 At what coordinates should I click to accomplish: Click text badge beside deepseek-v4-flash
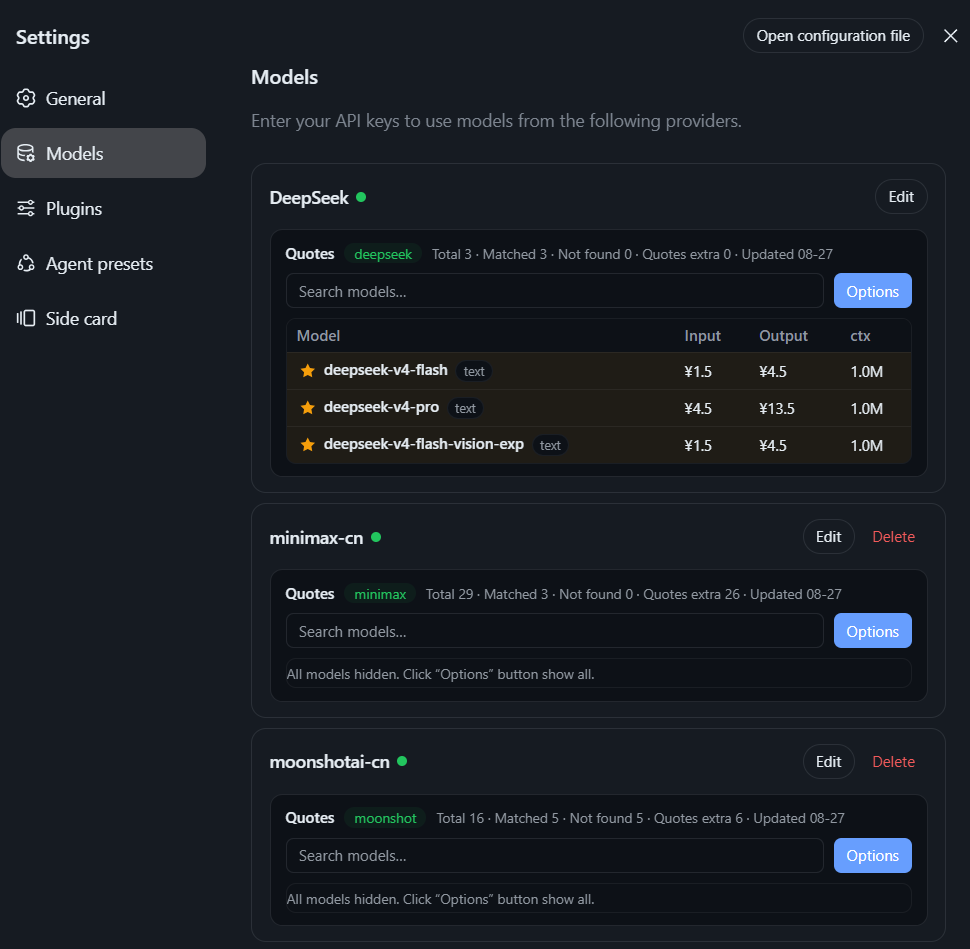474,371
